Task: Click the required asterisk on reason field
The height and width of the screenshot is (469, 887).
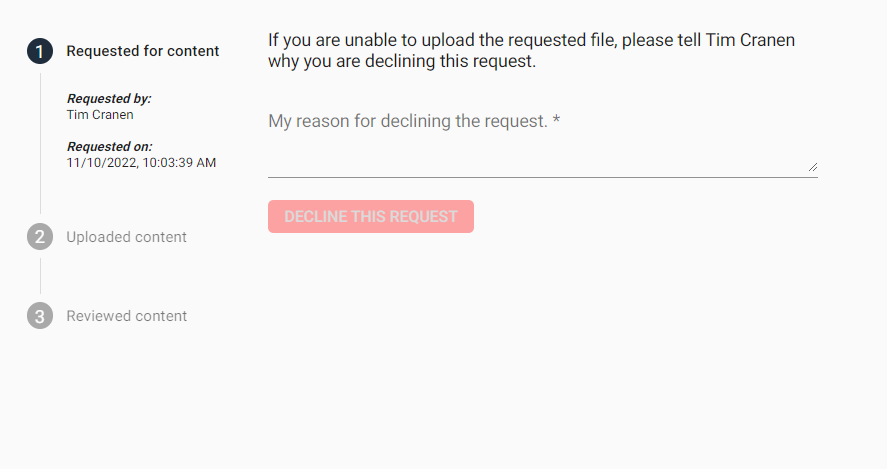Action: (x=557, y=122)
